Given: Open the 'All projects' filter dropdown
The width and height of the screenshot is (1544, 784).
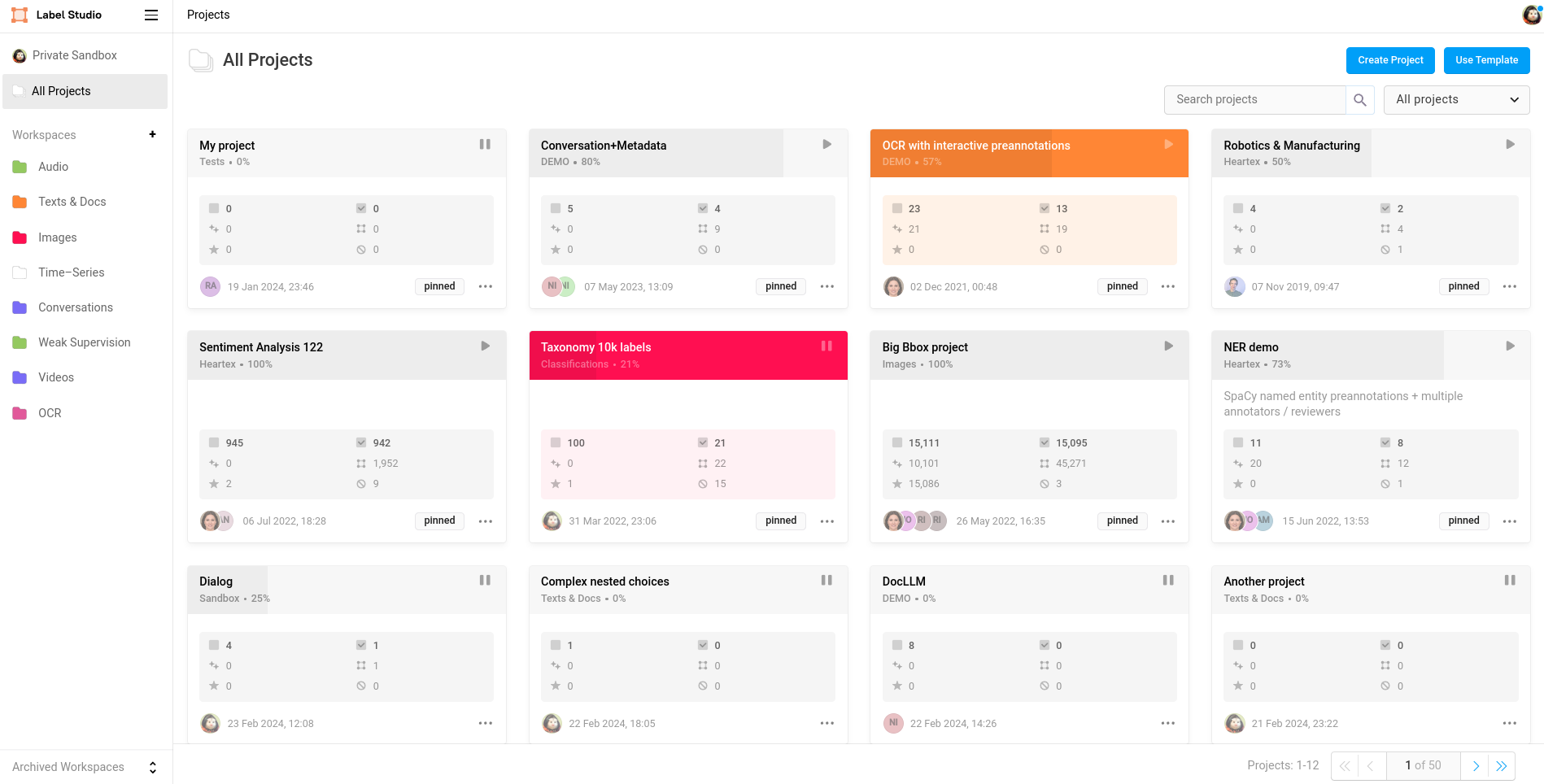Looking at the screenshot, I should click(1456, 99).
